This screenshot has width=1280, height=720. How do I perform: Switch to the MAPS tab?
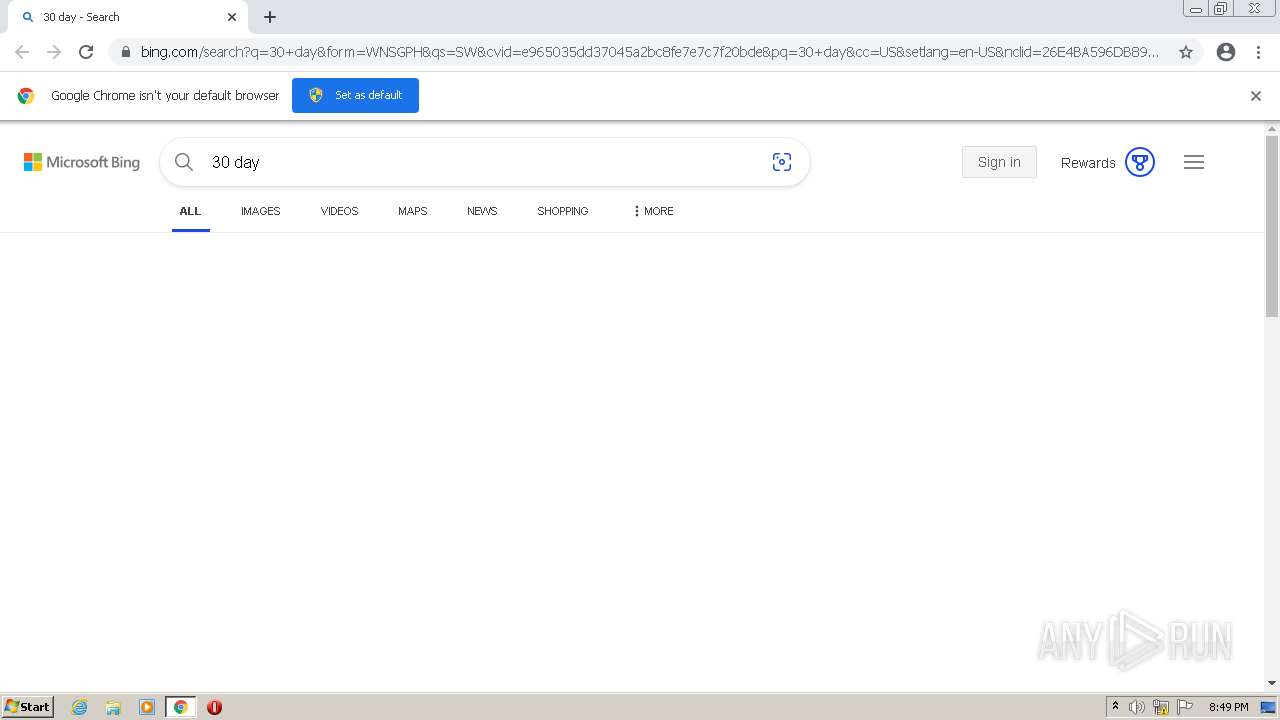412,211
